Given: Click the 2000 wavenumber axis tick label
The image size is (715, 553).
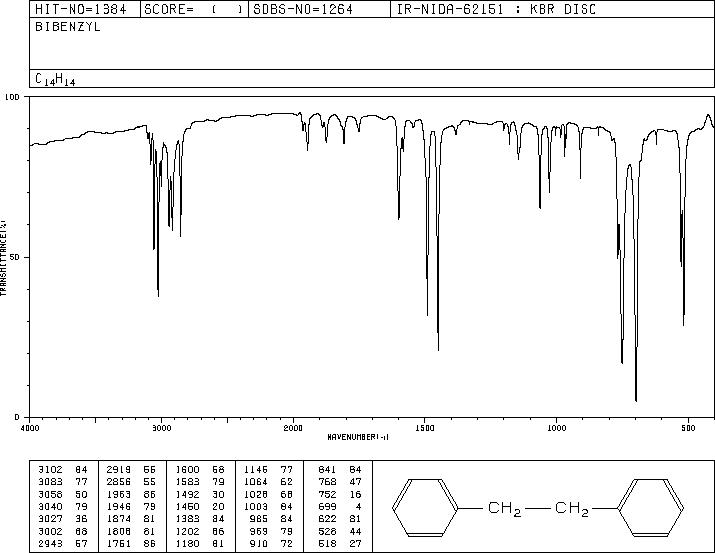Looking at the screenshot, I should (293, 428).
